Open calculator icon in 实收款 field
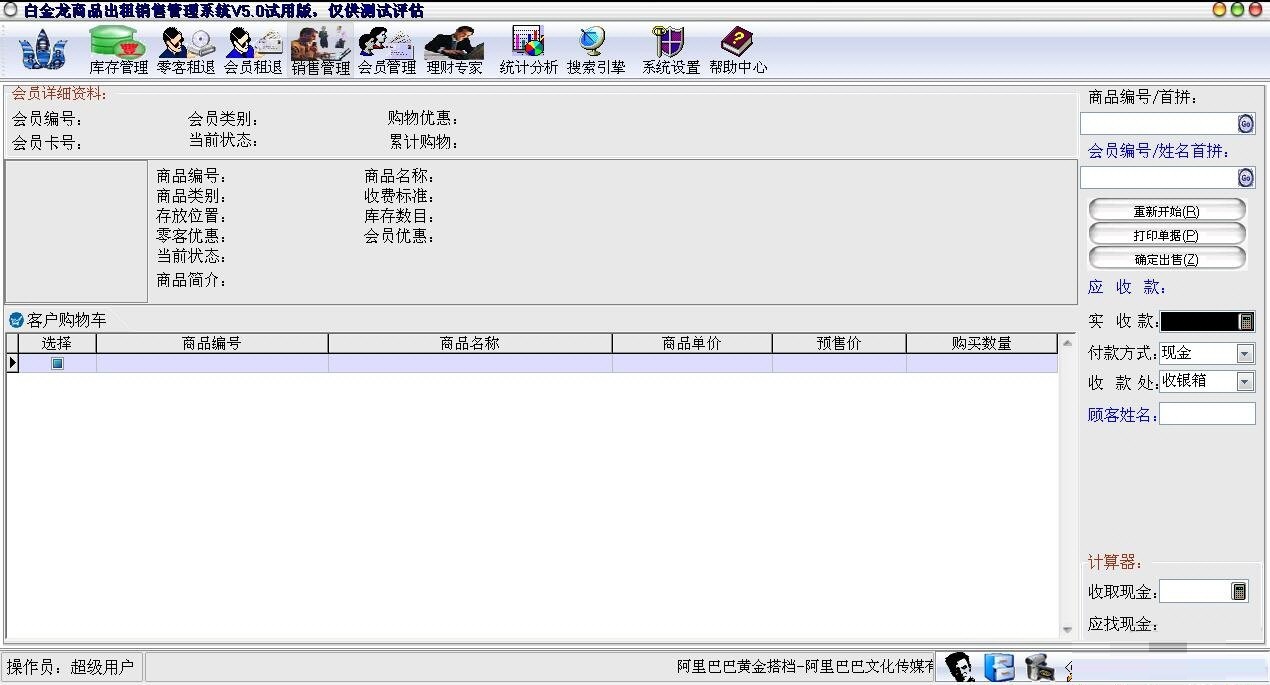Image resolution: width=1270 pixels, height=685 pixels. pos(1246,321)
